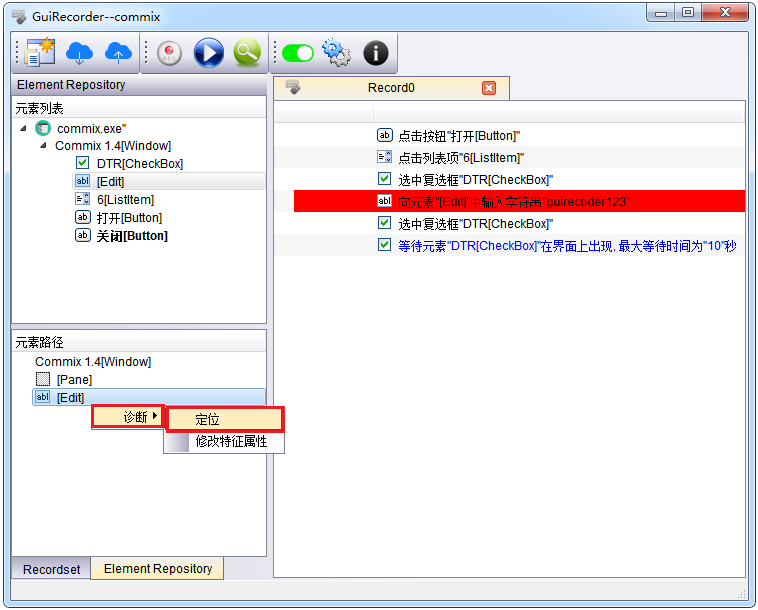
Task: Click the green magnifier search icon
Action: 247,53
